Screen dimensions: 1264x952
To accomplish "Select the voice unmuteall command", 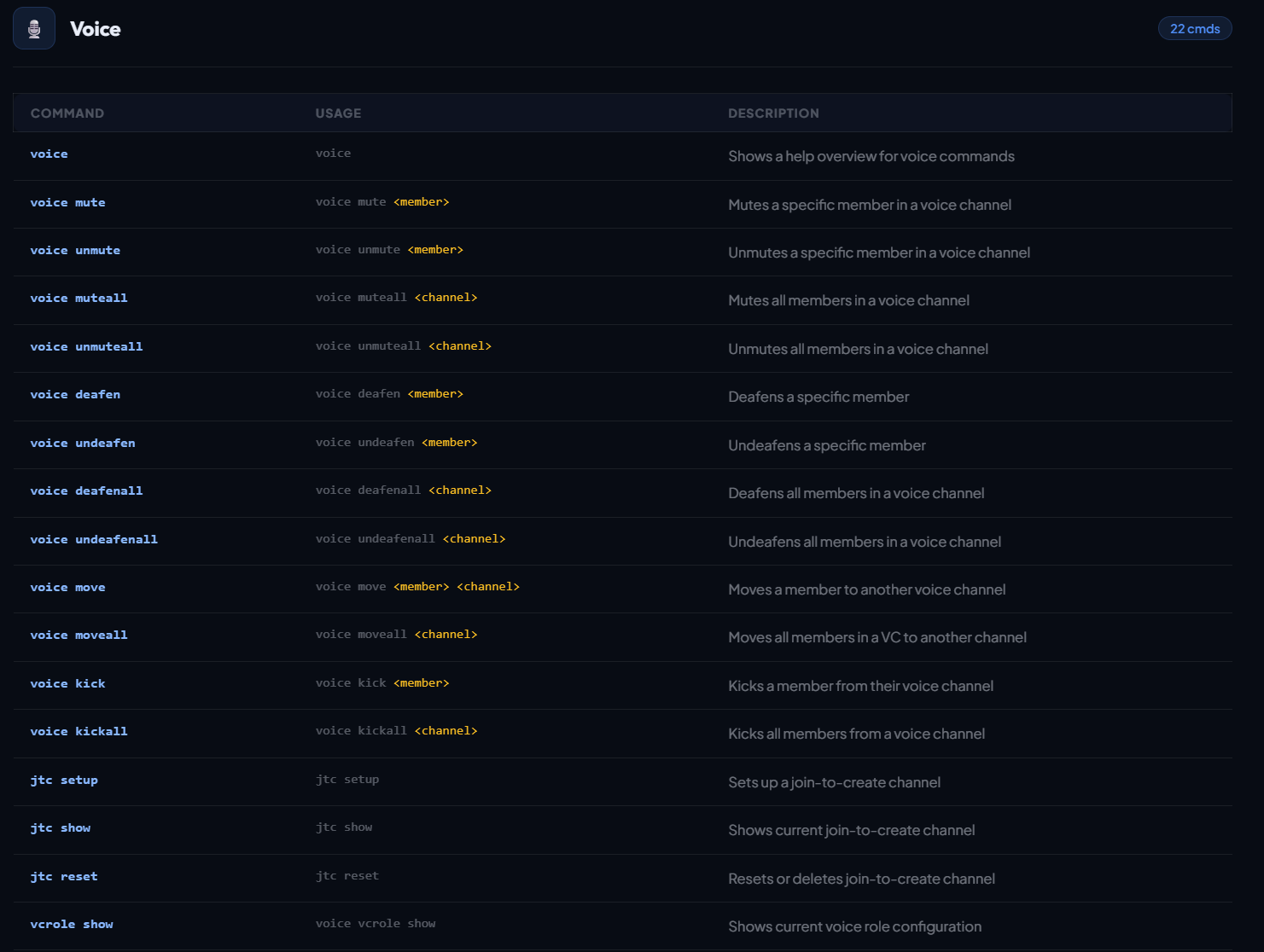I will click(86, 347).
